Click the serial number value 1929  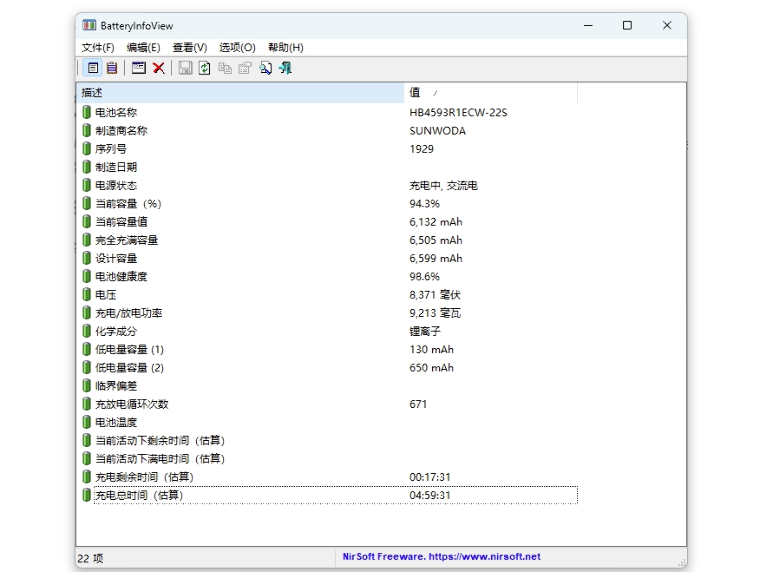(x=421, y=149)
